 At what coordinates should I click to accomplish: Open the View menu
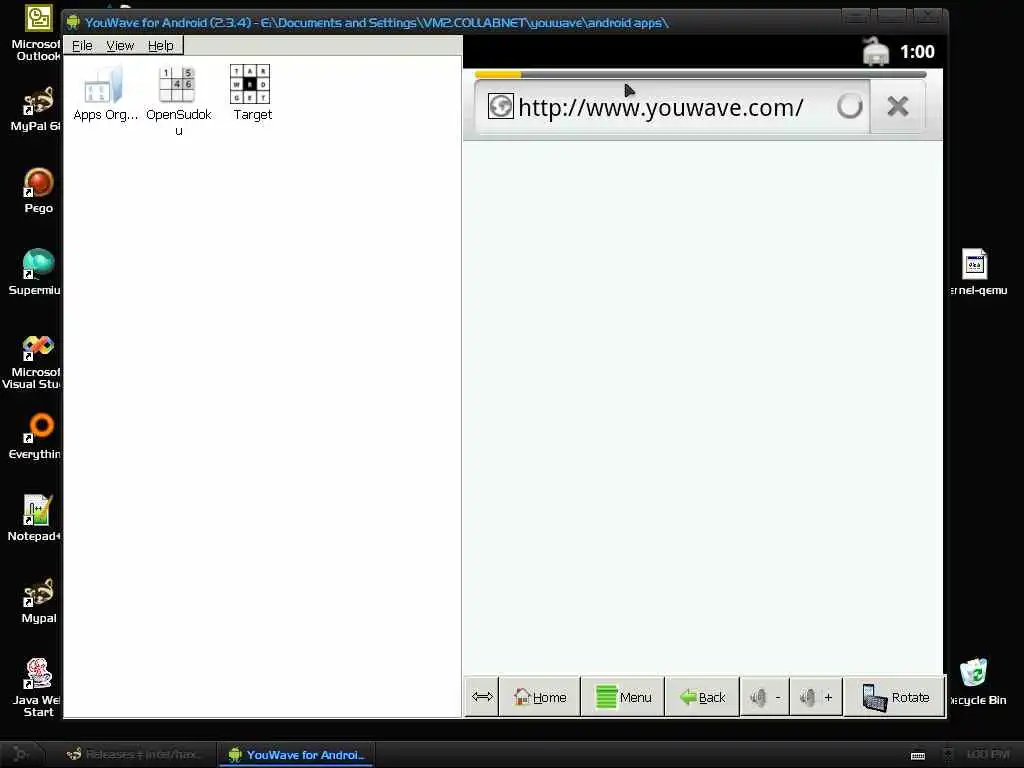coord(120,46)
